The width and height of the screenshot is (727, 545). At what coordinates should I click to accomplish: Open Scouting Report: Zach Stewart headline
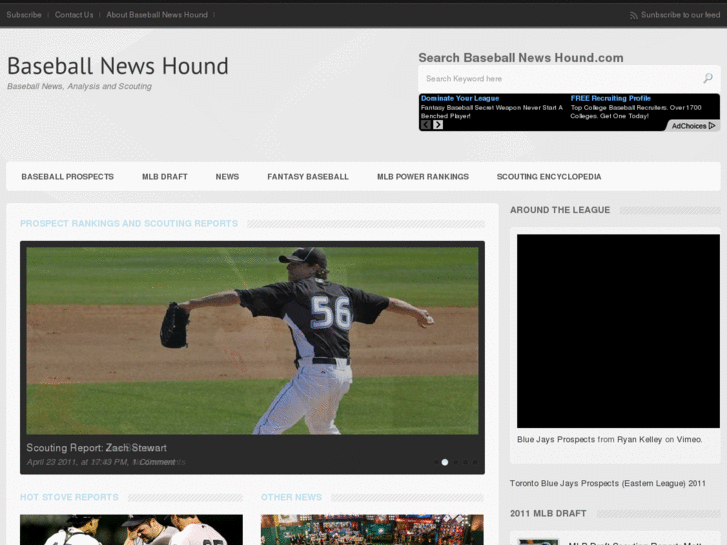click(x=96, y=448)
